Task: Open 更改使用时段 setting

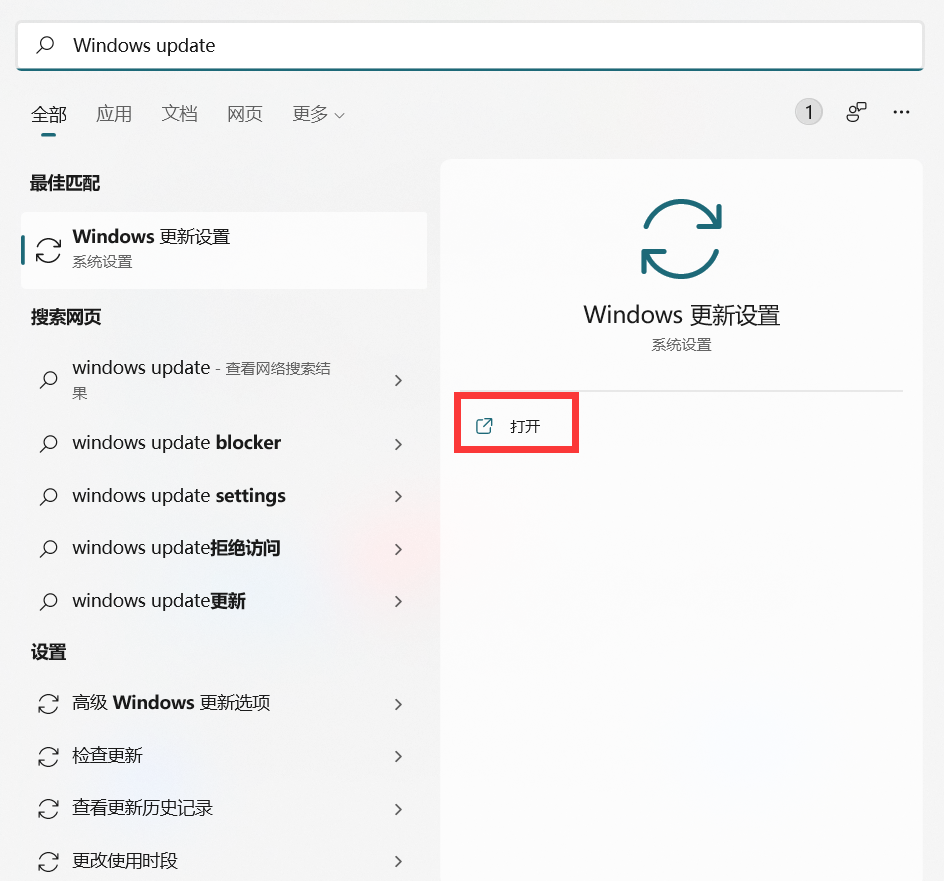Action: click(x=224, y=861)
